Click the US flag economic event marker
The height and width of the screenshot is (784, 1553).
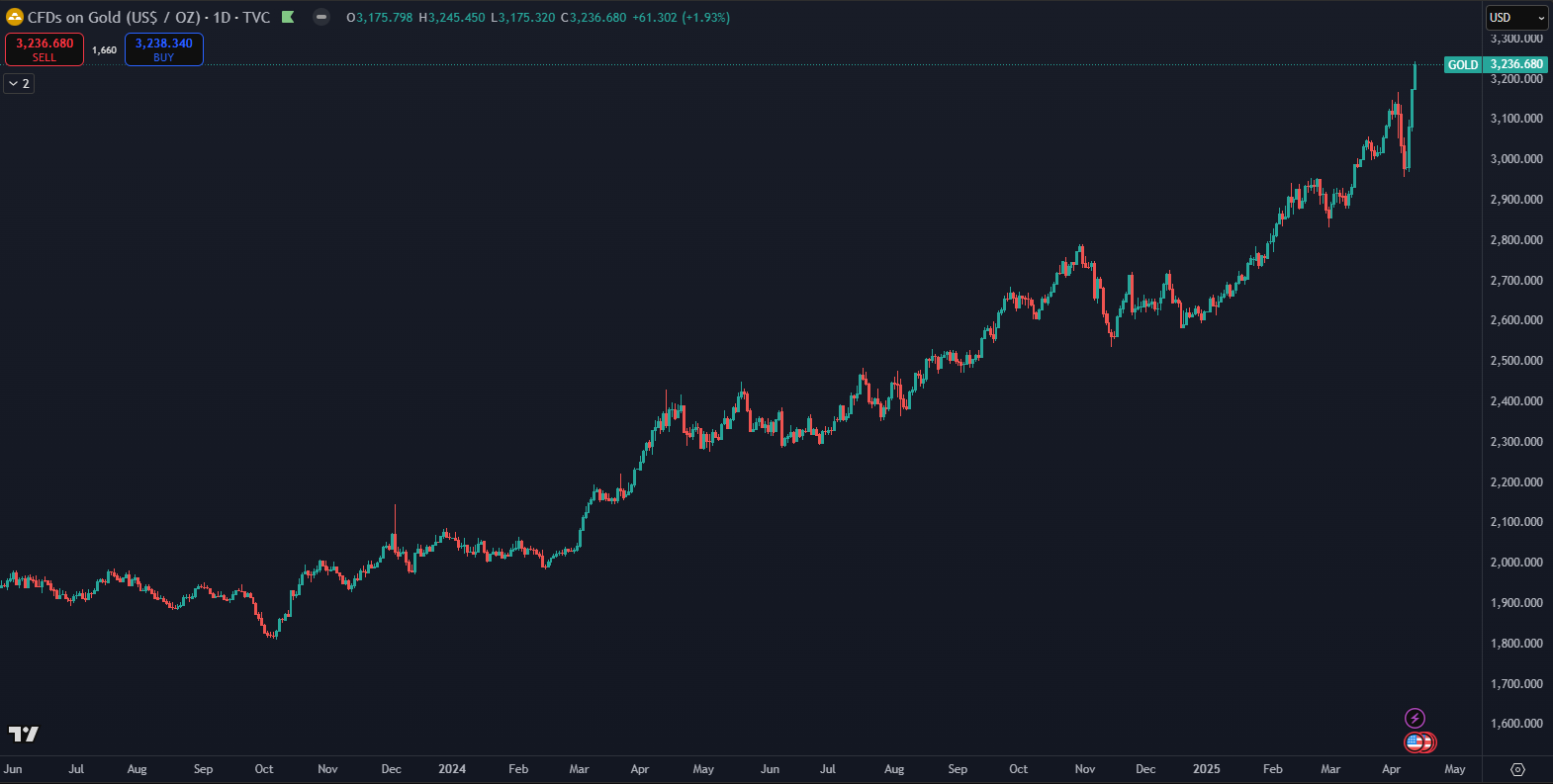tap(1416, 741)
